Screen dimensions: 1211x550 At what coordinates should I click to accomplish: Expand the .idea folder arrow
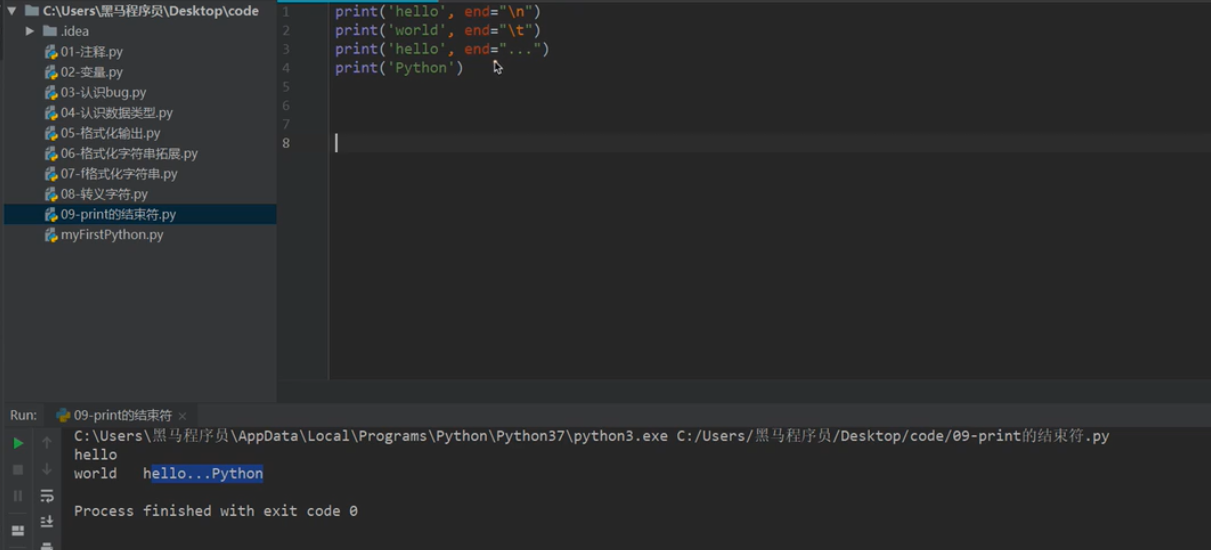pyautogui.click(x=30, y=31)
